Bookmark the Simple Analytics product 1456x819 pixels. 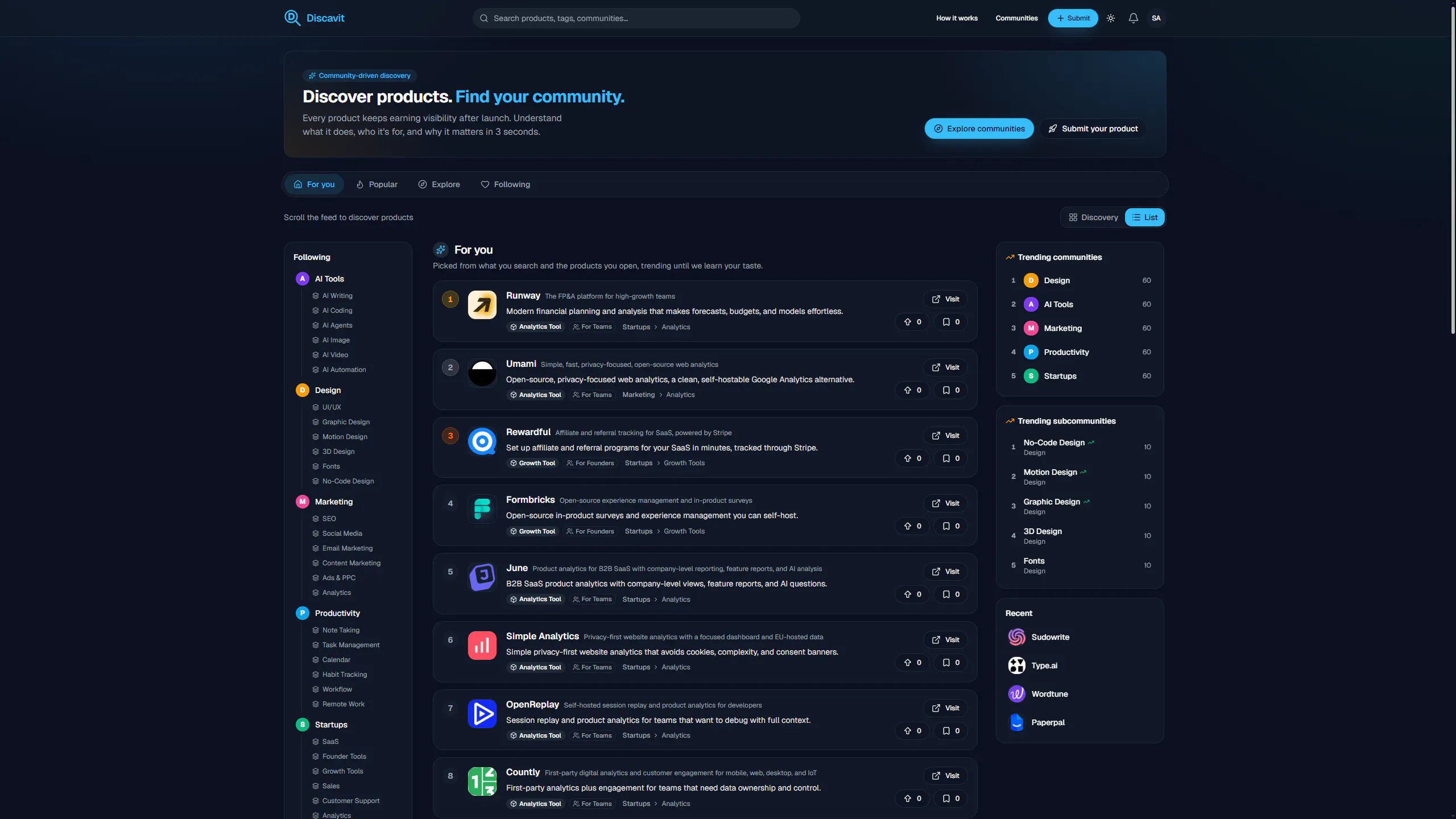tap(951, 663)
